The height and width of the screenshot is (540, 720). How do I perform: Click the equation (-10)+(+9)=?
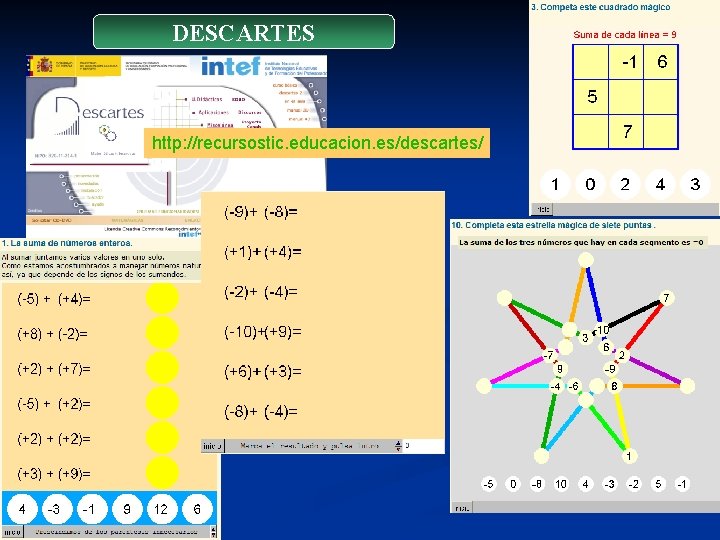point(263,332)
